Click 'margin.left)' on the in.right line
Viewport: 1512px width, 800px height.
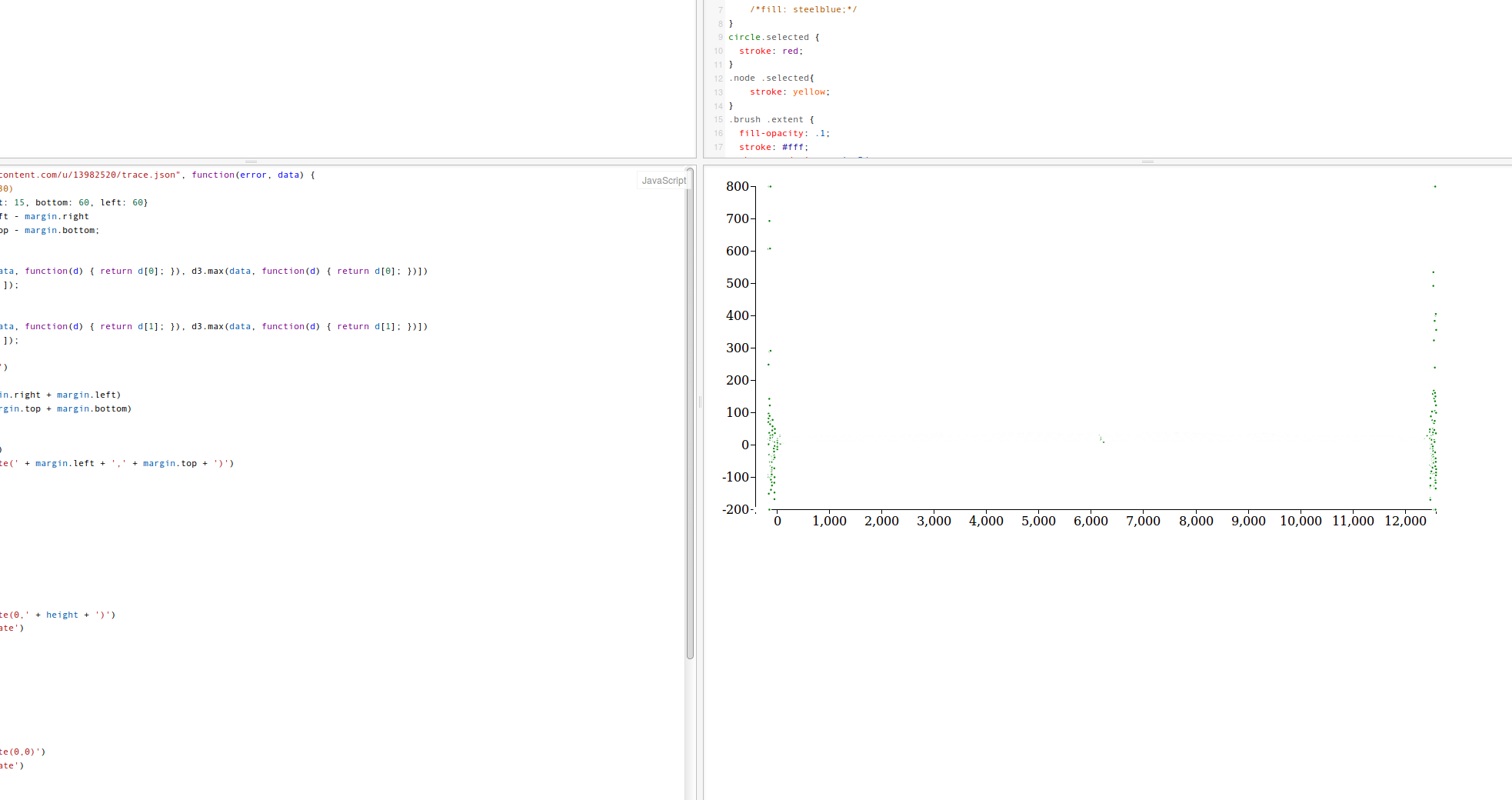[88, 395]
